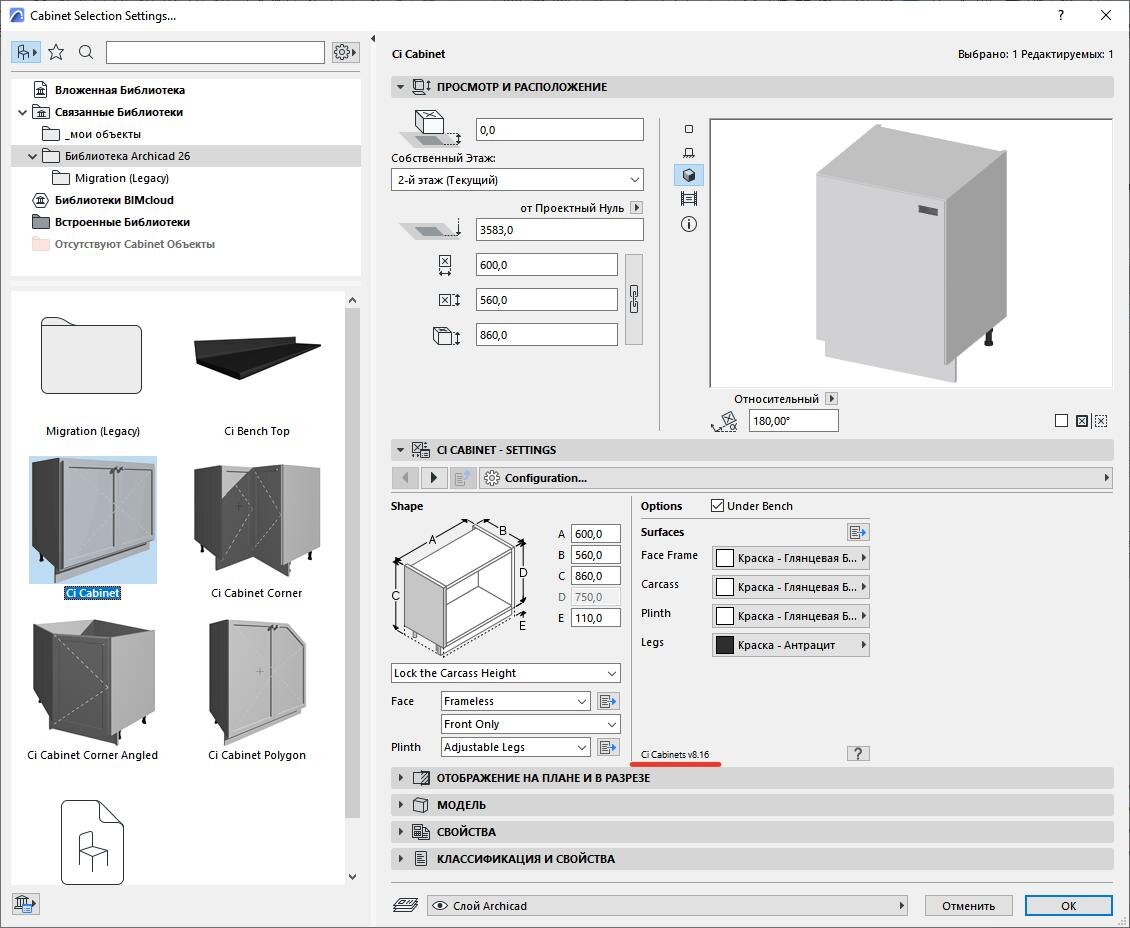Screen dimensions: 1130x928
Task: Select the 3D shaded preview icon
Action: click(689, 175)
